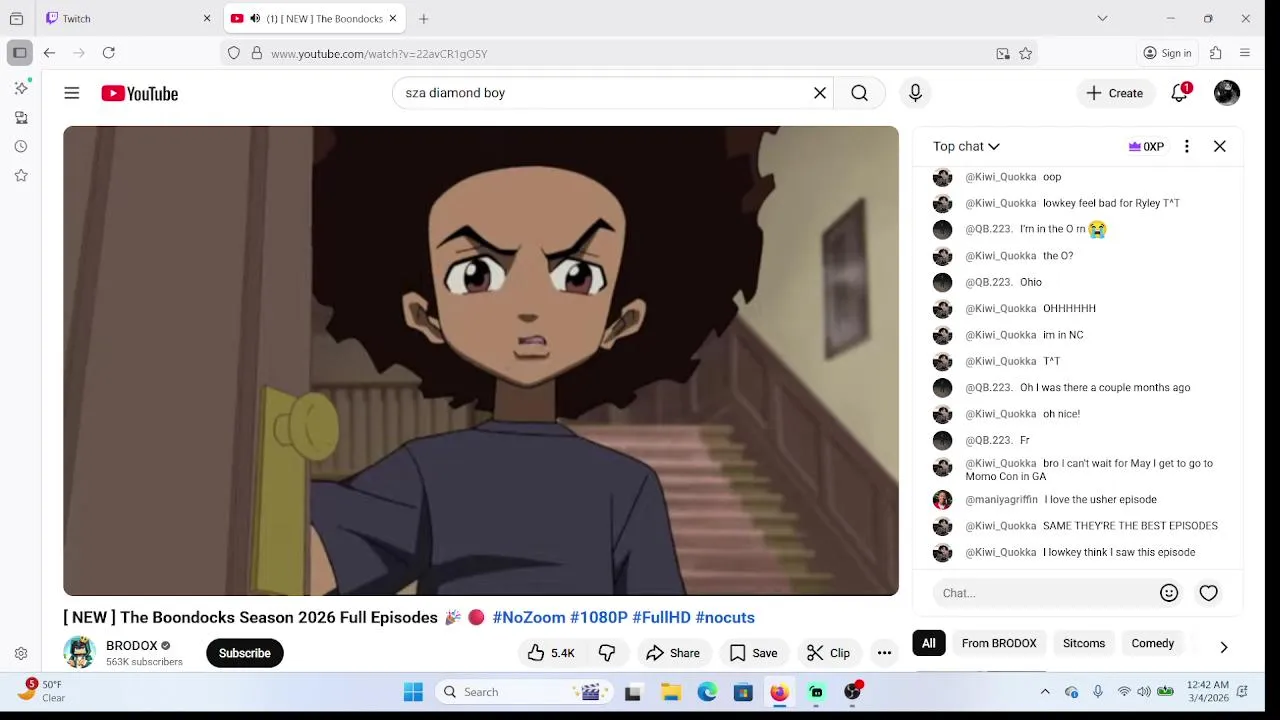Save the video to a playlist
Viewport: 1280px width, 720px height.
pyautogui.click(x=753, y=653)
